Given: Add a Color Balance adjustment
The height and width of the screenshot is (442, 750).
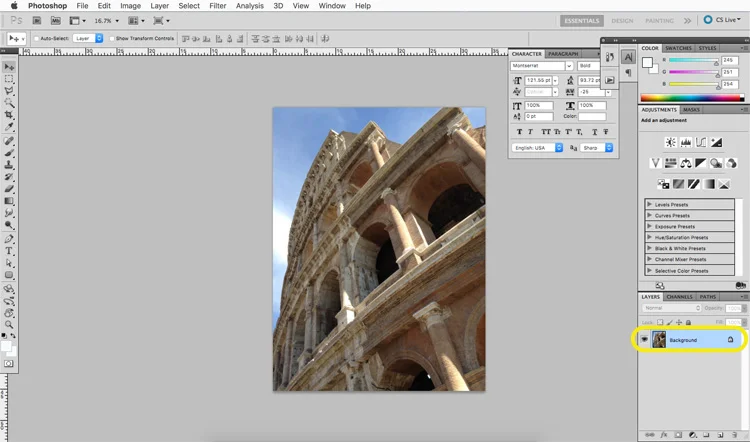Looking at the screenshot, I should 685,163.
